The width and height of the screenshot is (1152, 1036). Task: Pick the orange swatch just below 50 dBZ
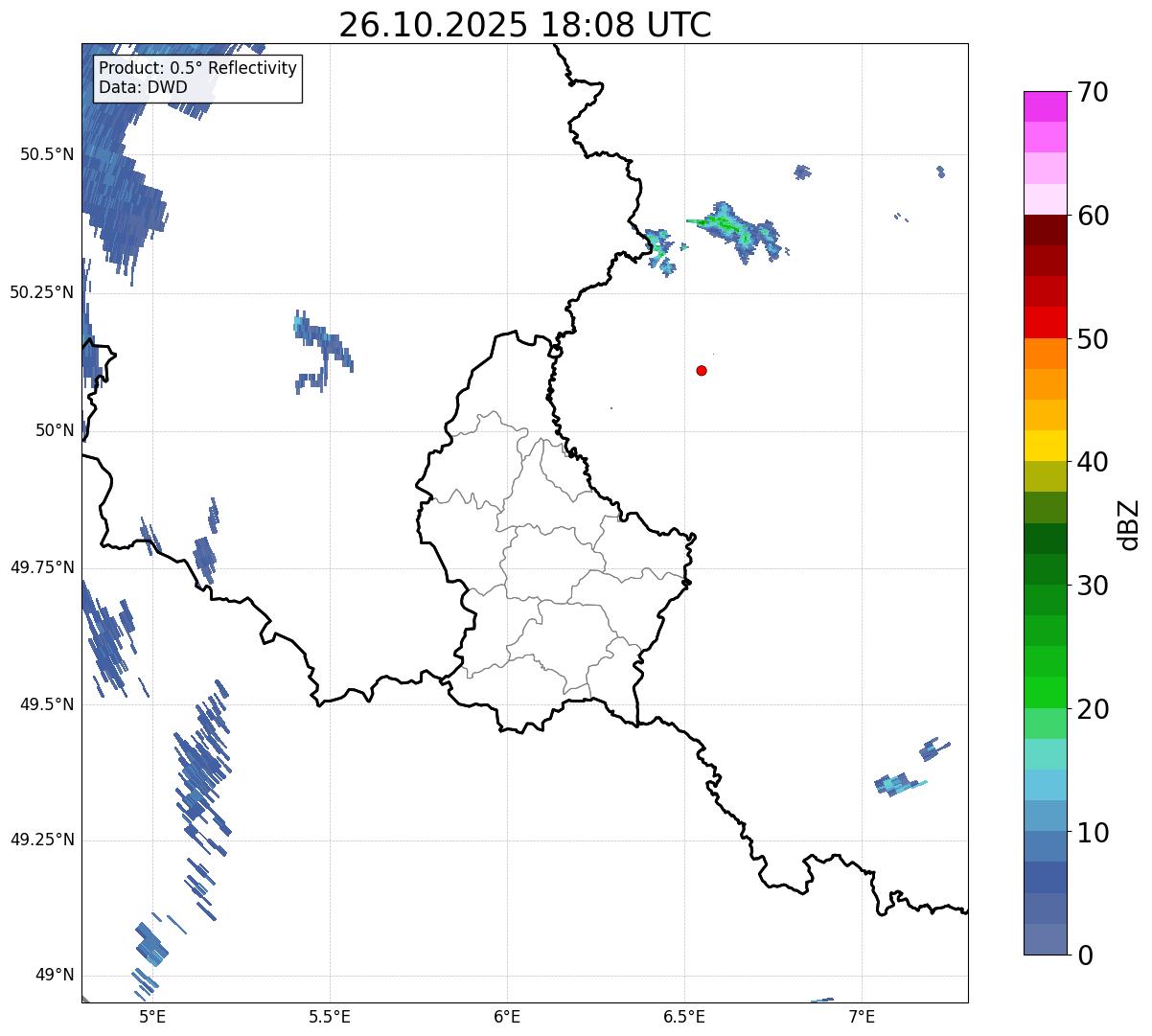1046,353
